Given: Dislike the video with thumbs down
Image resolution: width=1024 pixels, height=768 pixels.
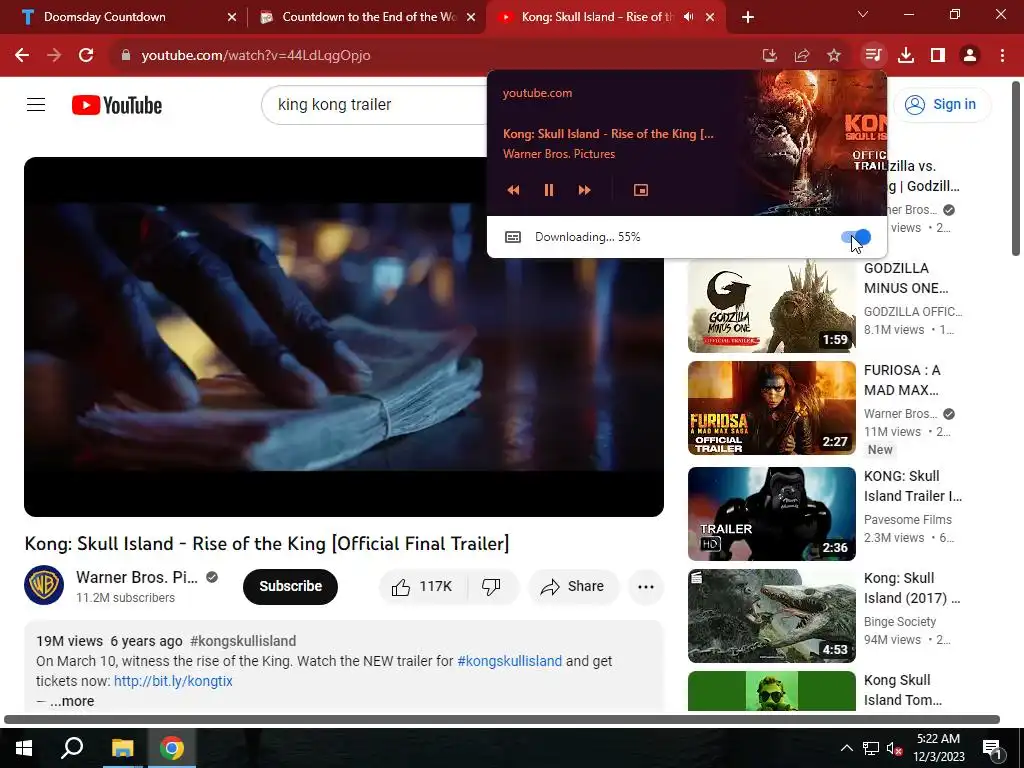Looking at the screenshot, I should click(493, 586).
